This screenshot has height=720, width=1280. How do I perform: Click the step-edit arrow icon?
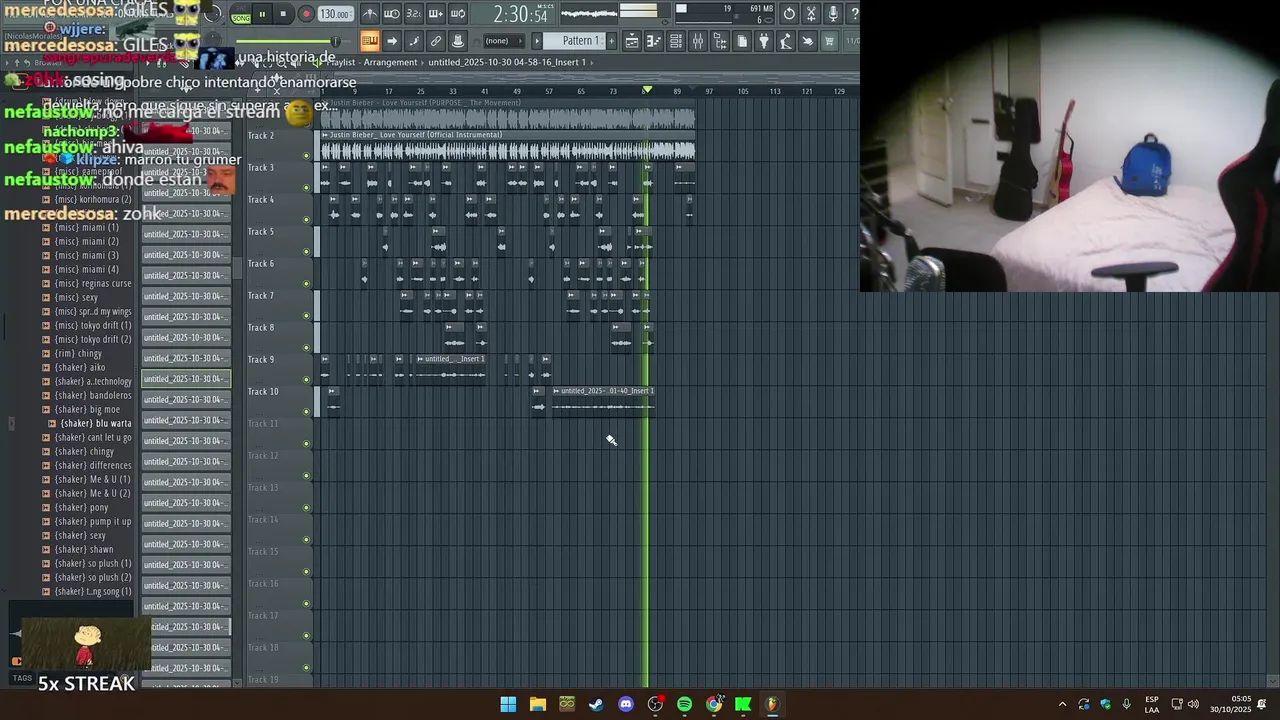point(392,41)
